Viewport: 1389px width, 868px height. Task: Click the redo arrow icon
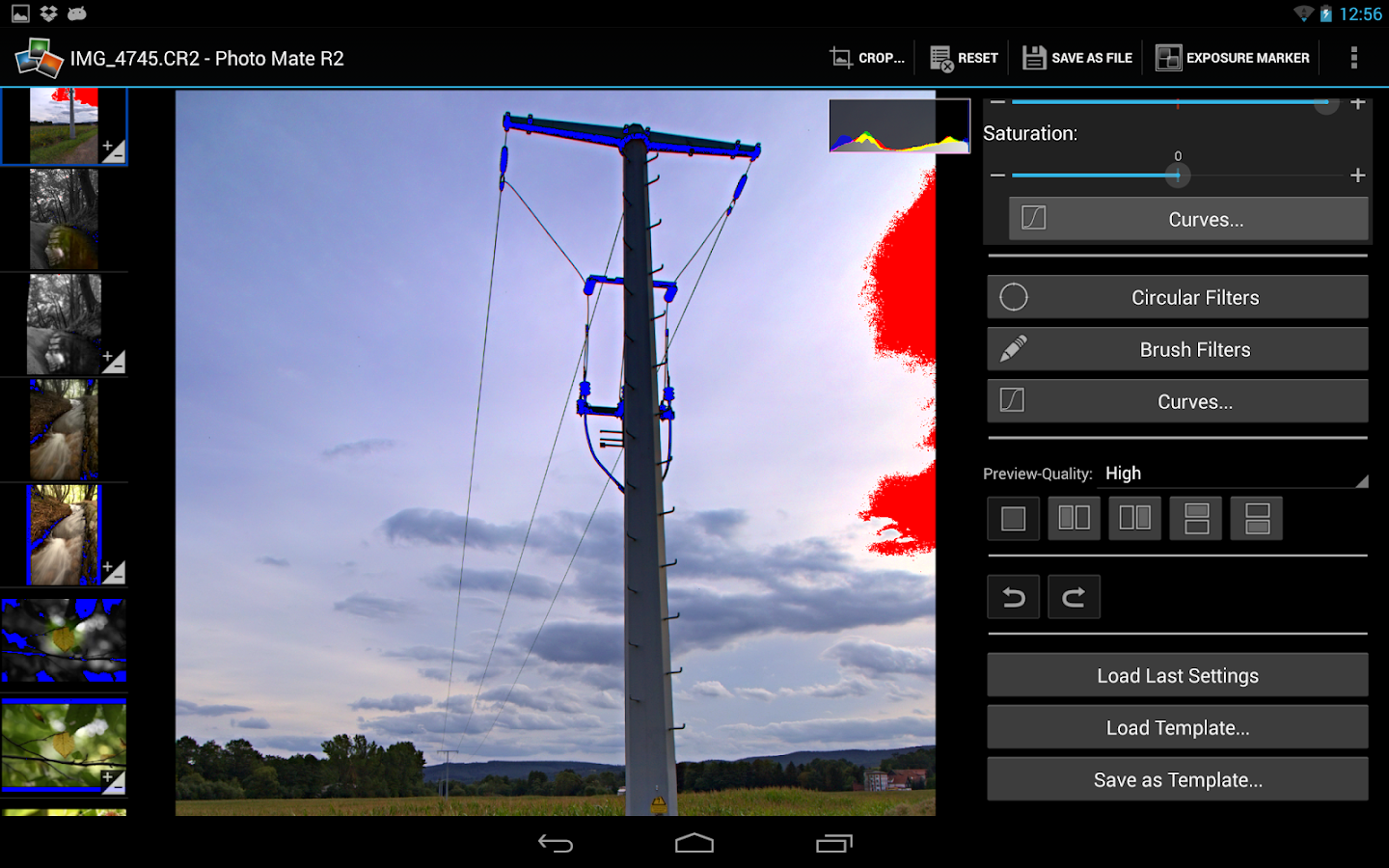pos(1074,596)
